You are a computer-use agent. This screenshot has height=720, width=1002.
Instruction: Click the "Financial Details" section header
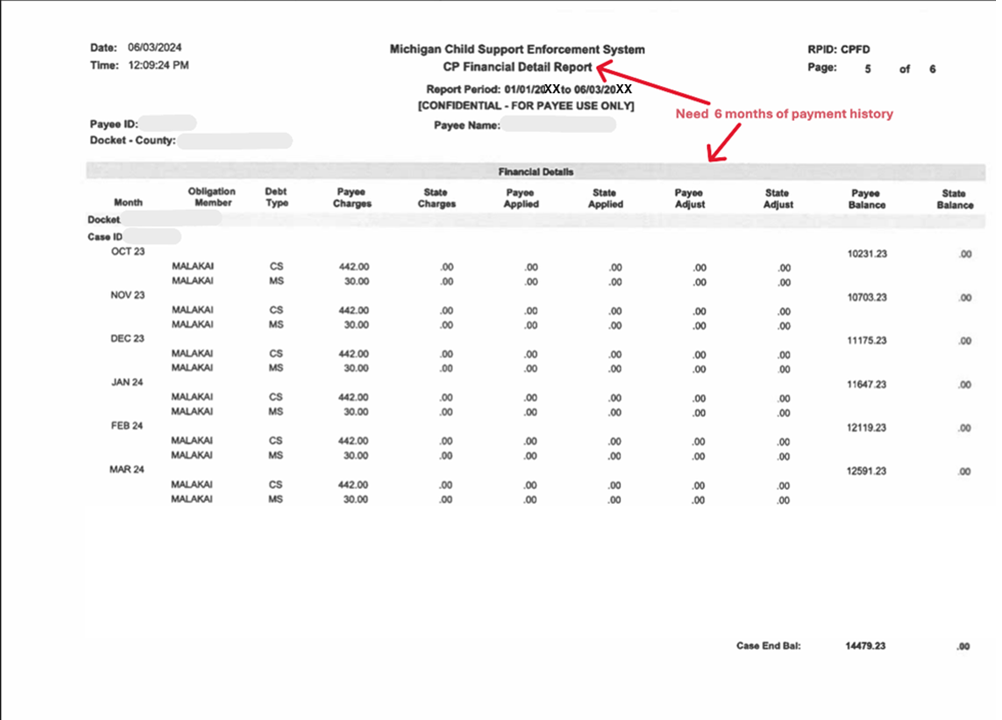click(536, 172)
